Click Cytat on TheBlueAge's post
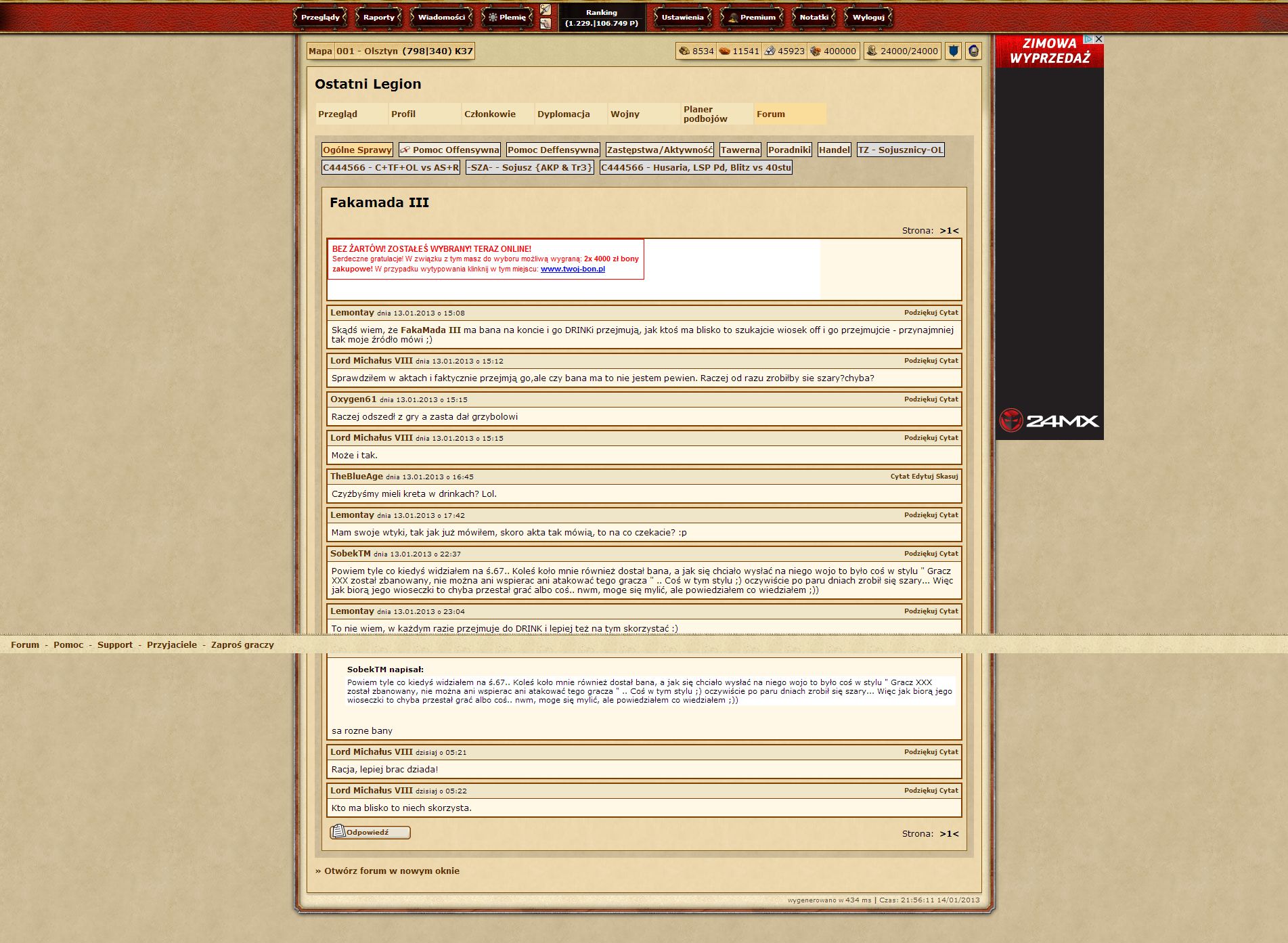The height and width of the screenshot is (943, 1288). 900,477
